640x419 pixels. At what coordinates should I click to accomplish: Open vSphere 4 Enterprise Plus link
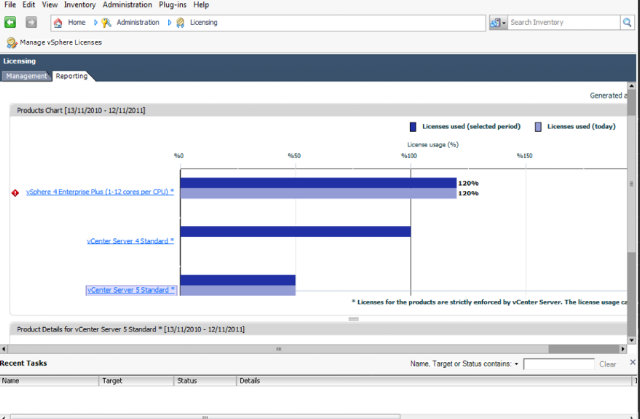[100, 192]
